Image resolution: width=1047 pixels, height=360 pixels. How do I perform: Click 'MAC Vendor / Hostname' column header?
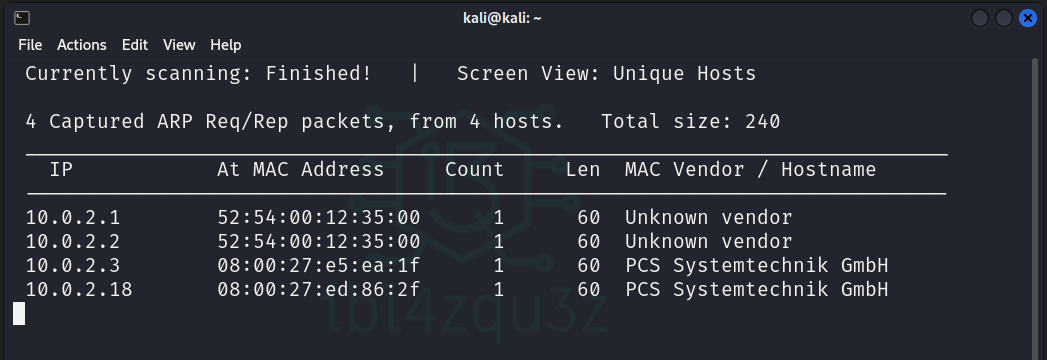click(751, 170)
